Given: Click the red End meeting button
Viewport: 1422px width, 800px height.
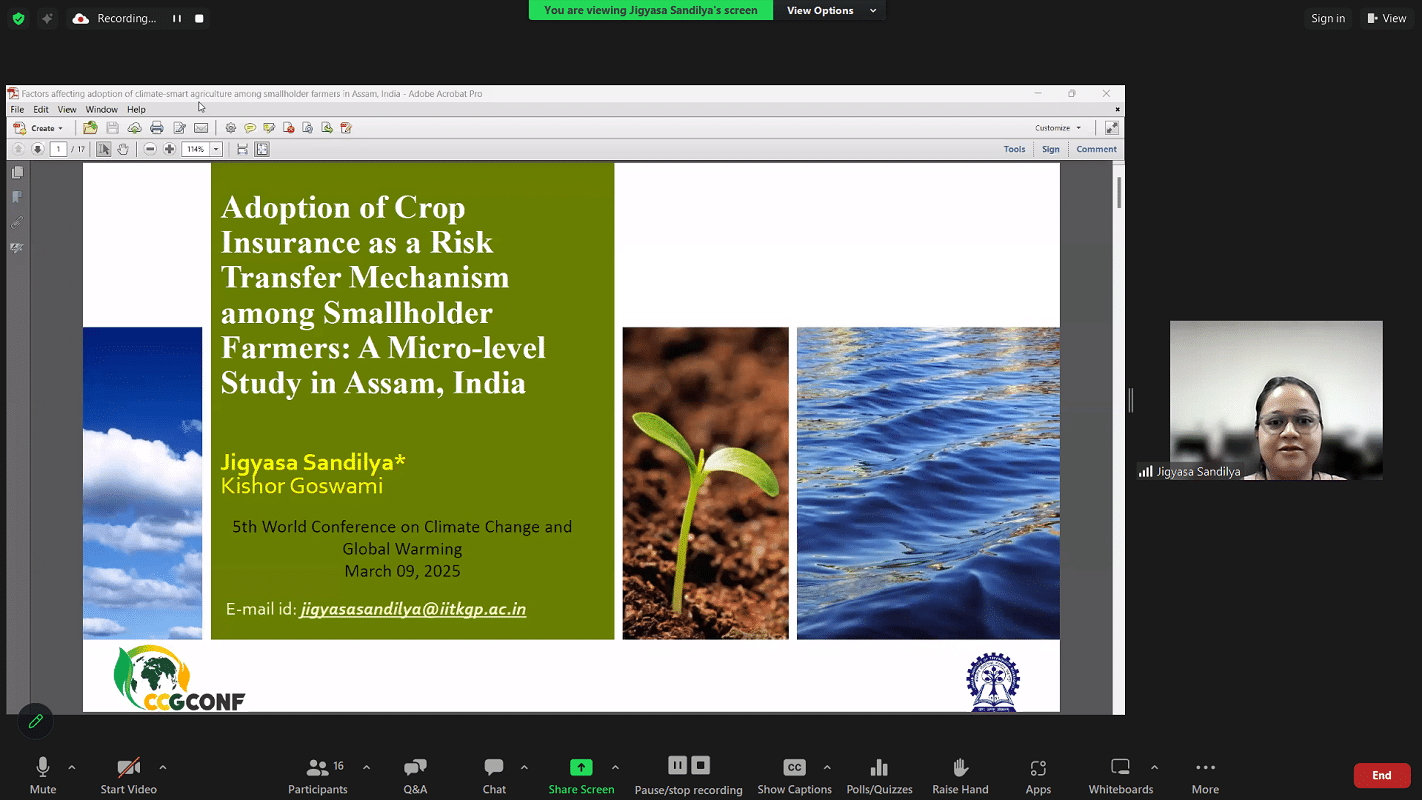Looking at the screenshot, I should [1381, 775].
